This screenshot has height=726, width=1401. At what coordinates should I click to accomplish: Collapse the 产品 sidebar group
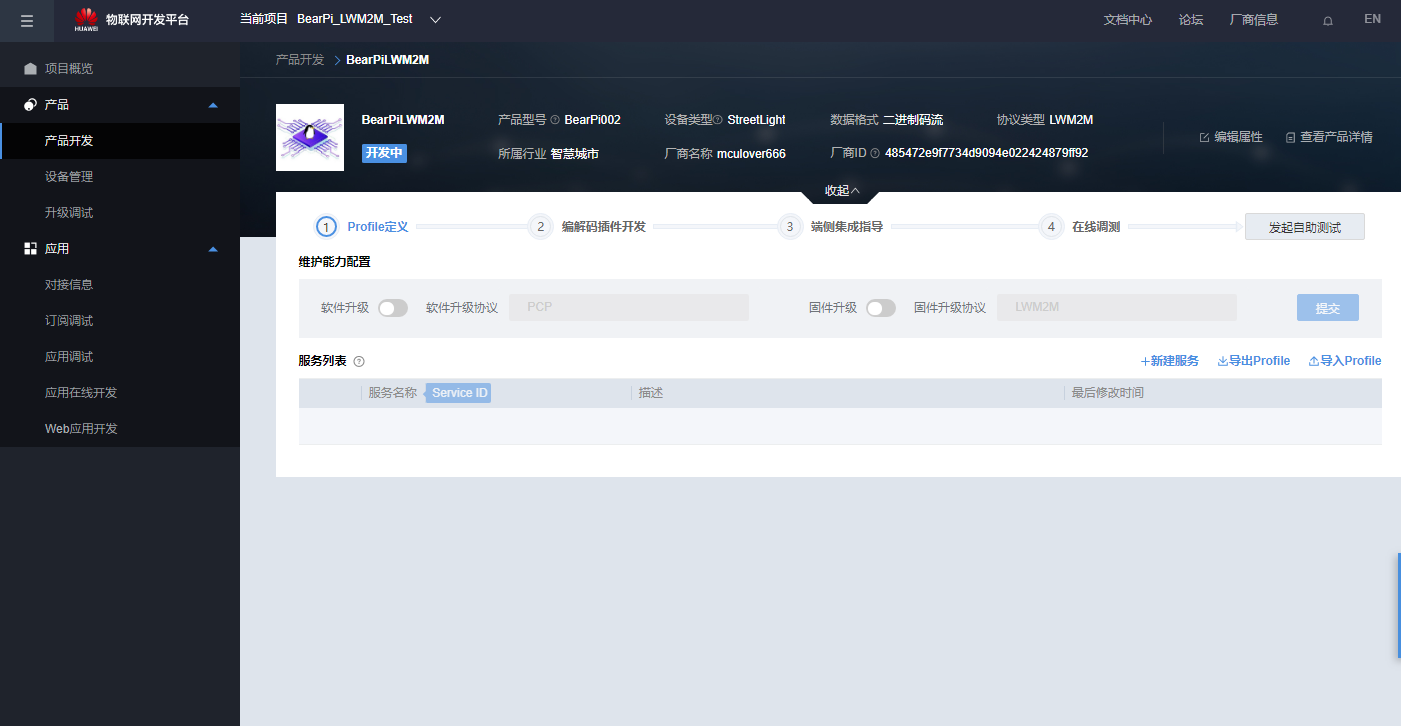[212, 105]
